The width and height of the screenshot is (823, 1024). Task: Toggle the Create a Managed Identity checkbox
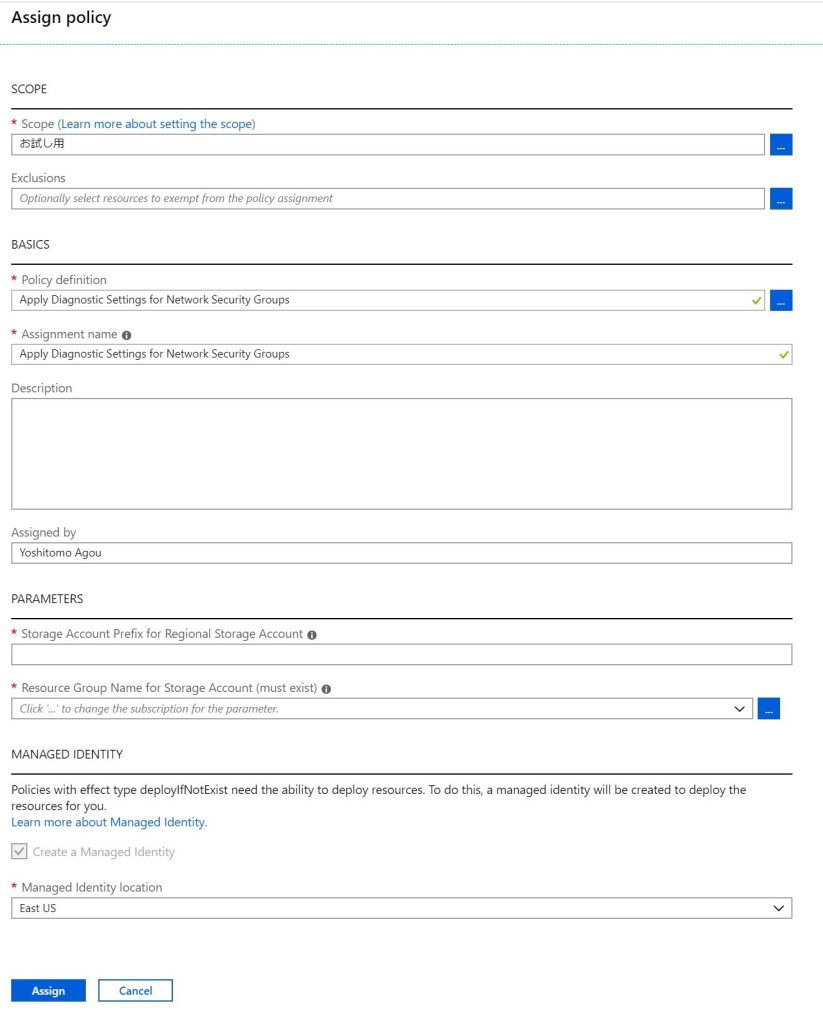(20, 852)
